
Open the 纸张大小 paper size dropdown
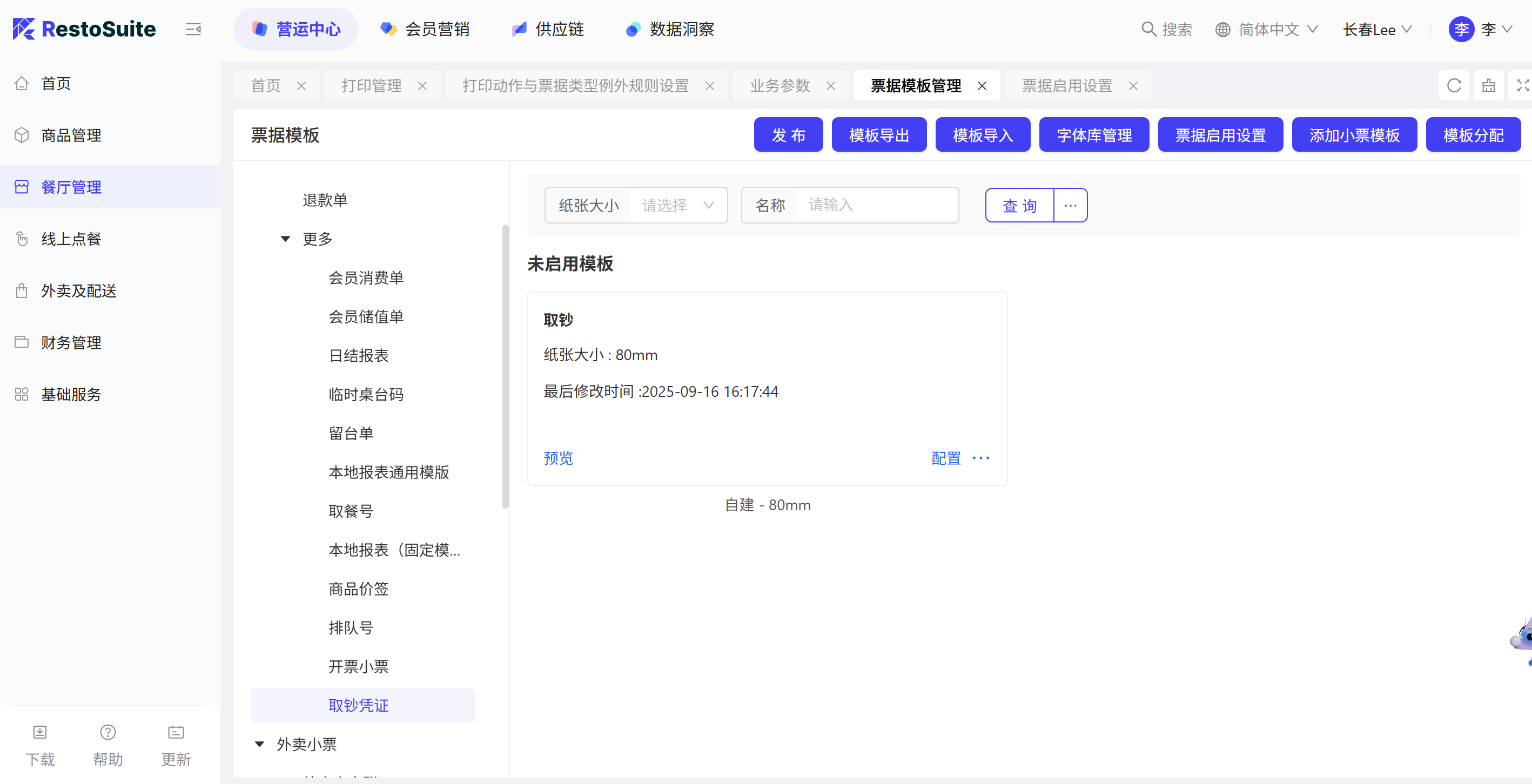point(677,206)
